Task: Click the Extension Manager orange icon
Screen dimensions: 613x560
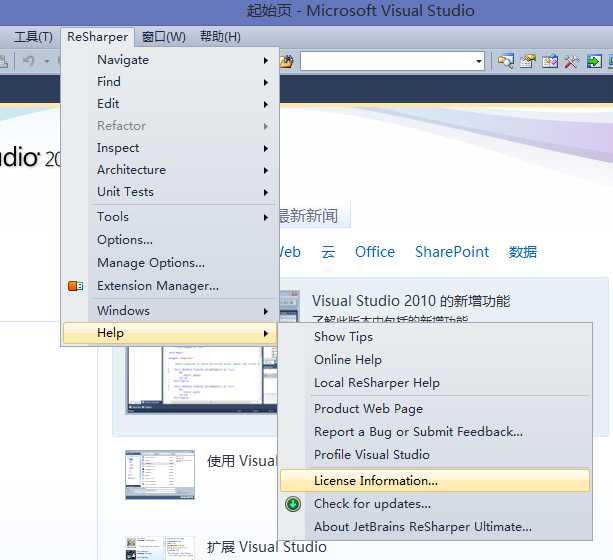Action: pos(75,286)
